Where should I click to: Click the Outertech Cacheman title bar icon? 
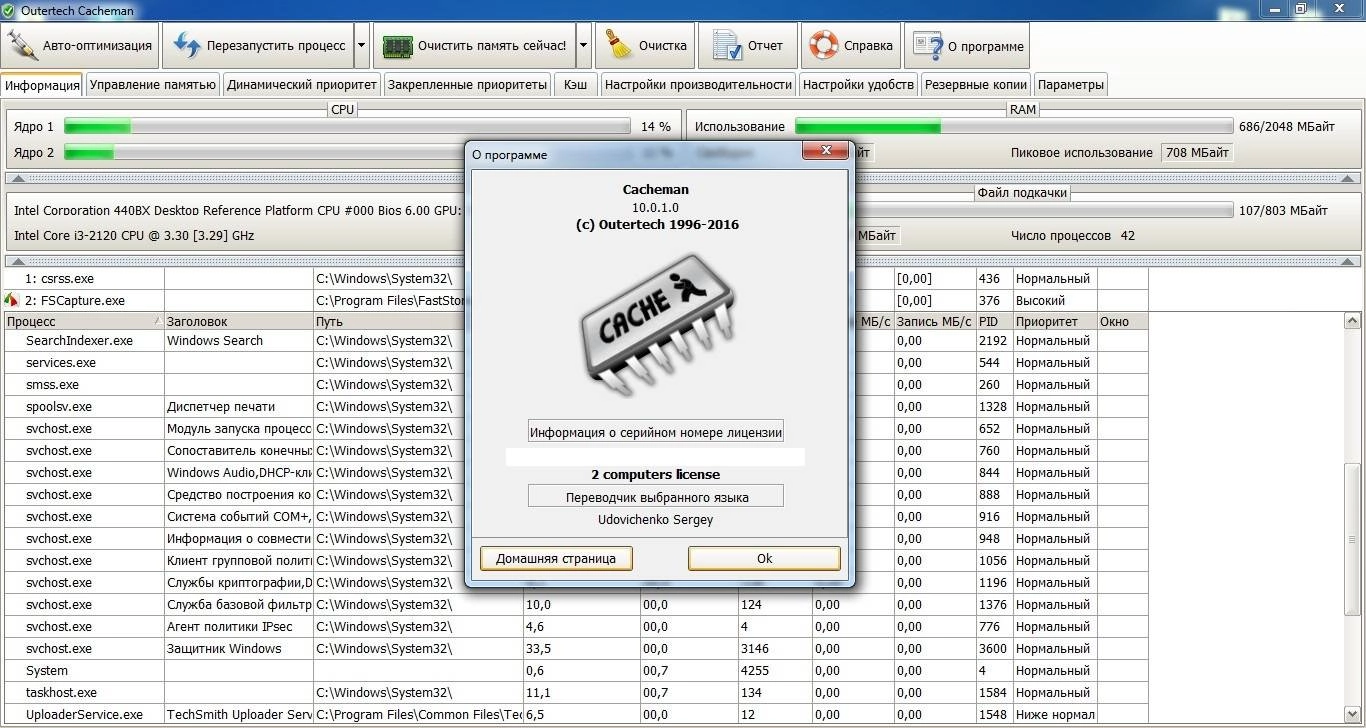click(x=10, y=10)
